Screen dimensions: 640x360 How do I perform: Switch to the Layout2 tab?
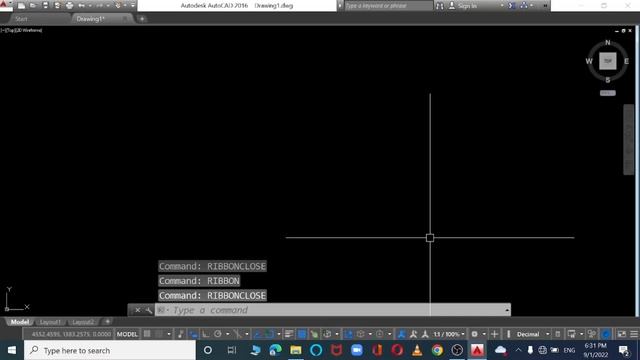(83, 322)
